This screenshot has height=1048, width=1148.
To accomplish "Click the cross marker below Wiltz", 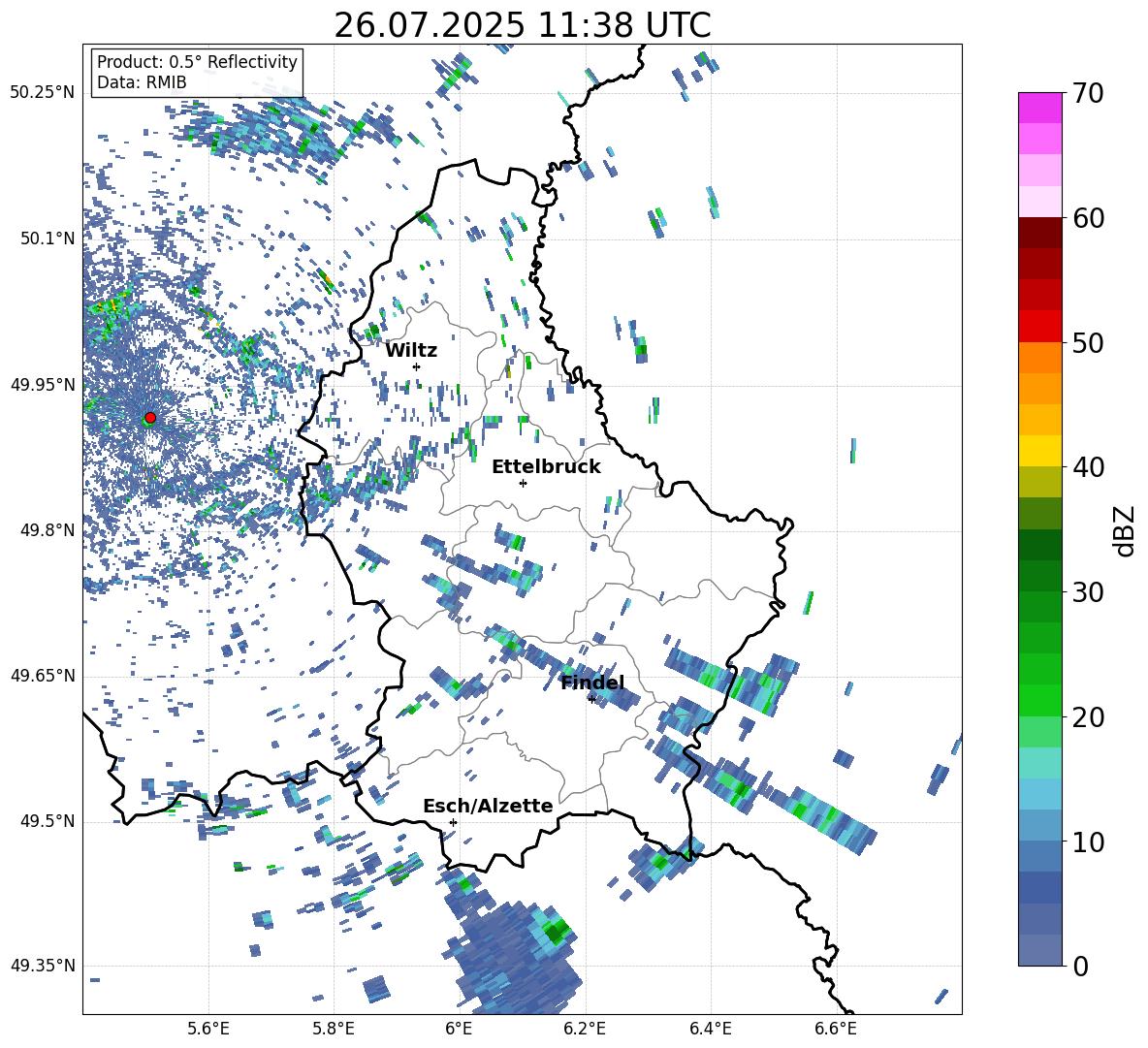I will (x=417, y=366).
